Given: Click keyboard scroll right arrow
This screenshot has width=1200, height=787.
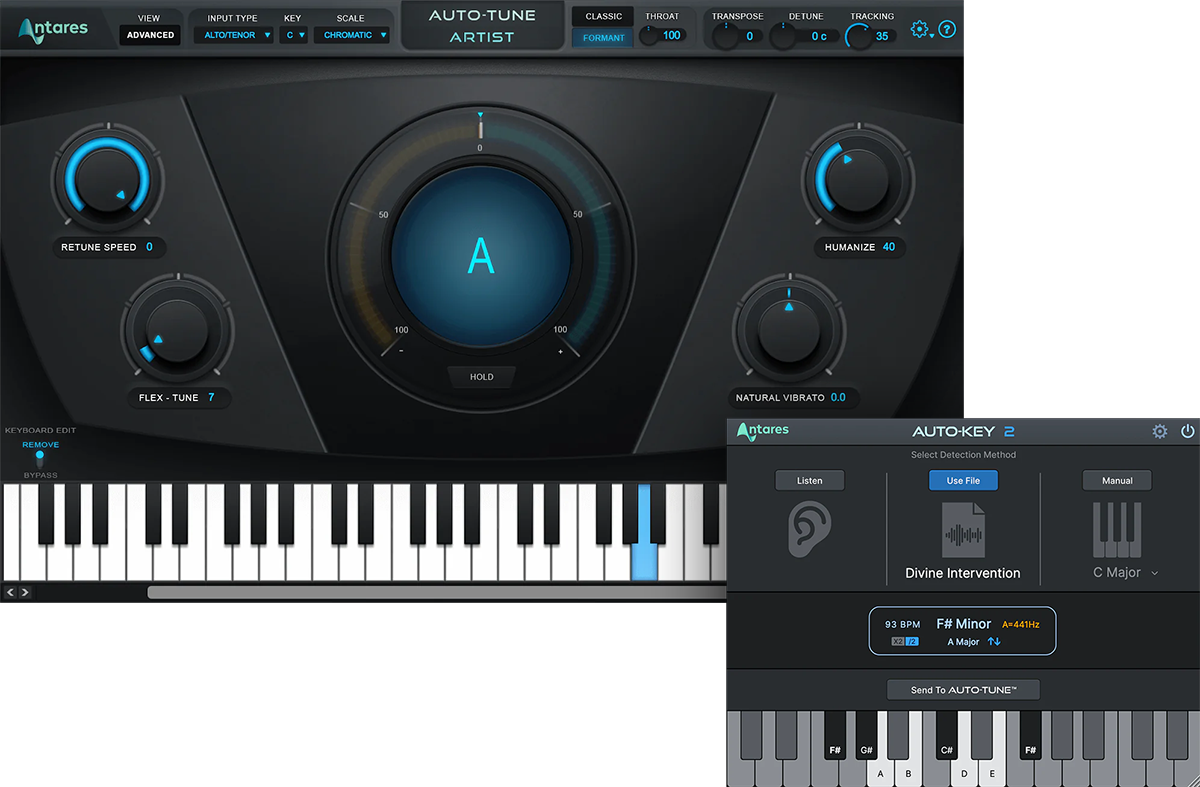Looking at the screenshot, I should [x=25, y=592].
